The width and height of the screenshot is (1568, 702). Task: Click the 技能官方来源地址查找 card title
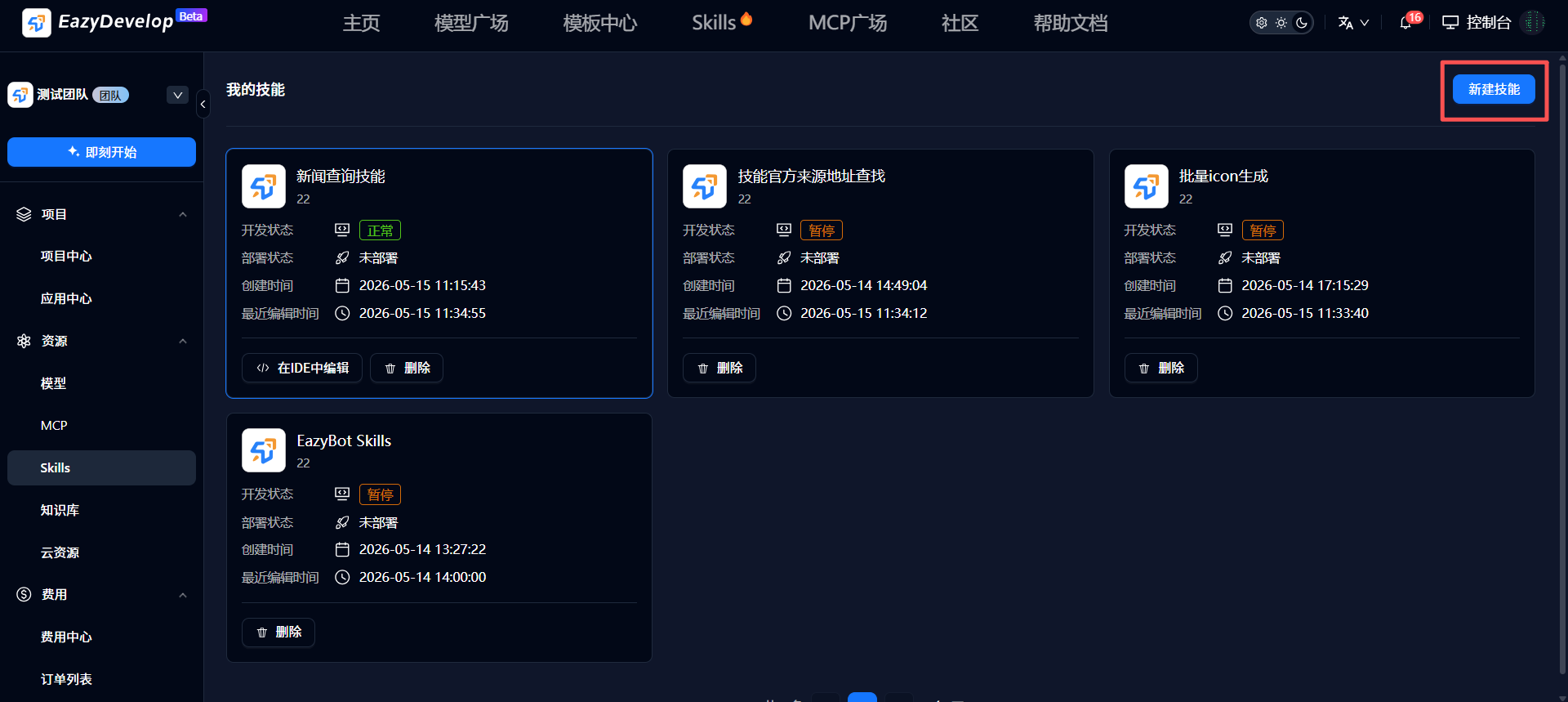tap(811, 176)
